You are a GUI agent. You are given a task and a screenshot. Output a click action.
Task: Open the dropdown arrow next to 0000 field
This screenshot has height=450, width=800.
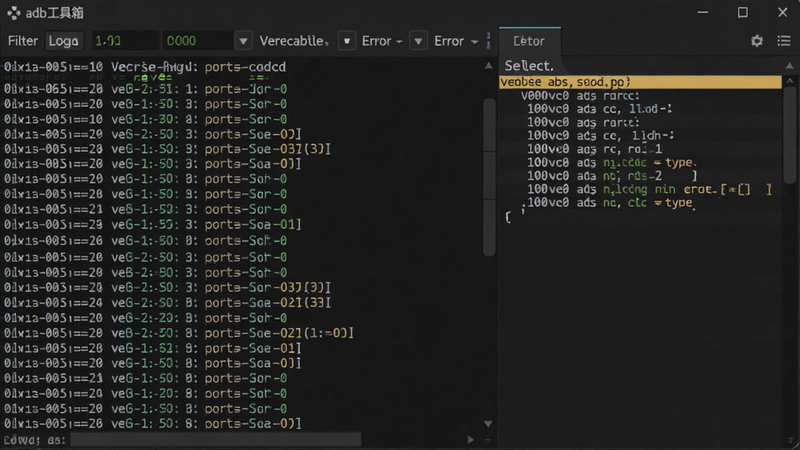(243, 41)
